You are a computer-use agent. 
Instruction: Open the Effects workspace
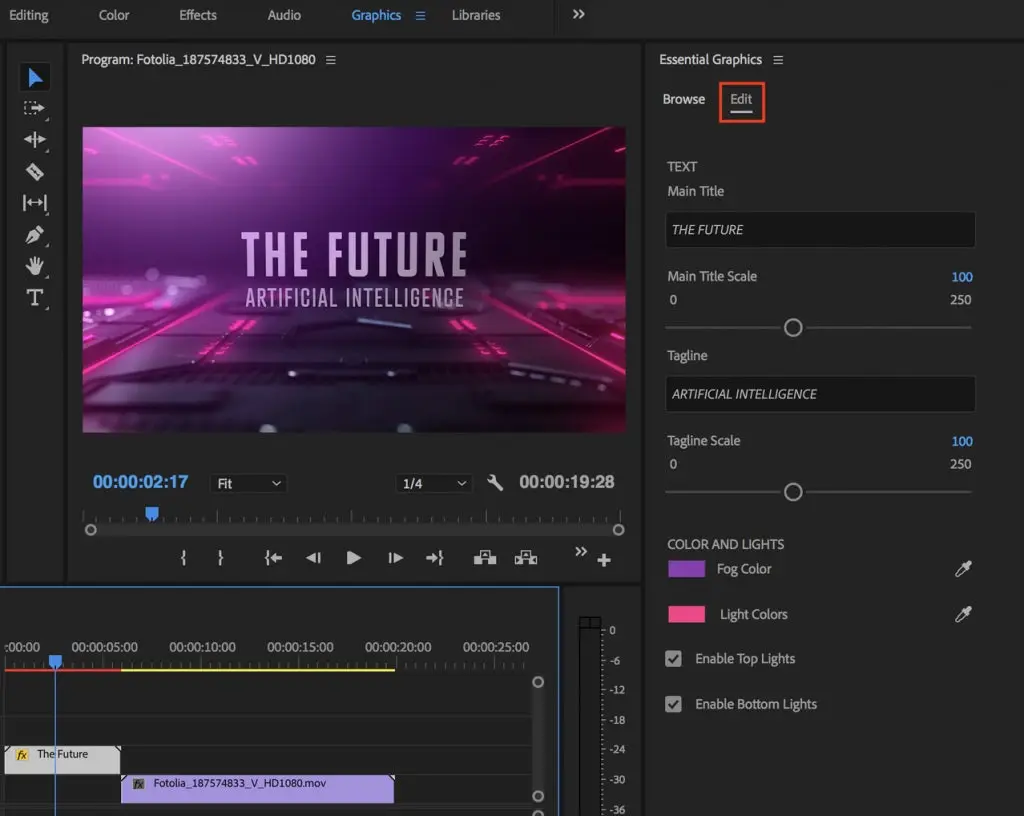click(197, 15)
